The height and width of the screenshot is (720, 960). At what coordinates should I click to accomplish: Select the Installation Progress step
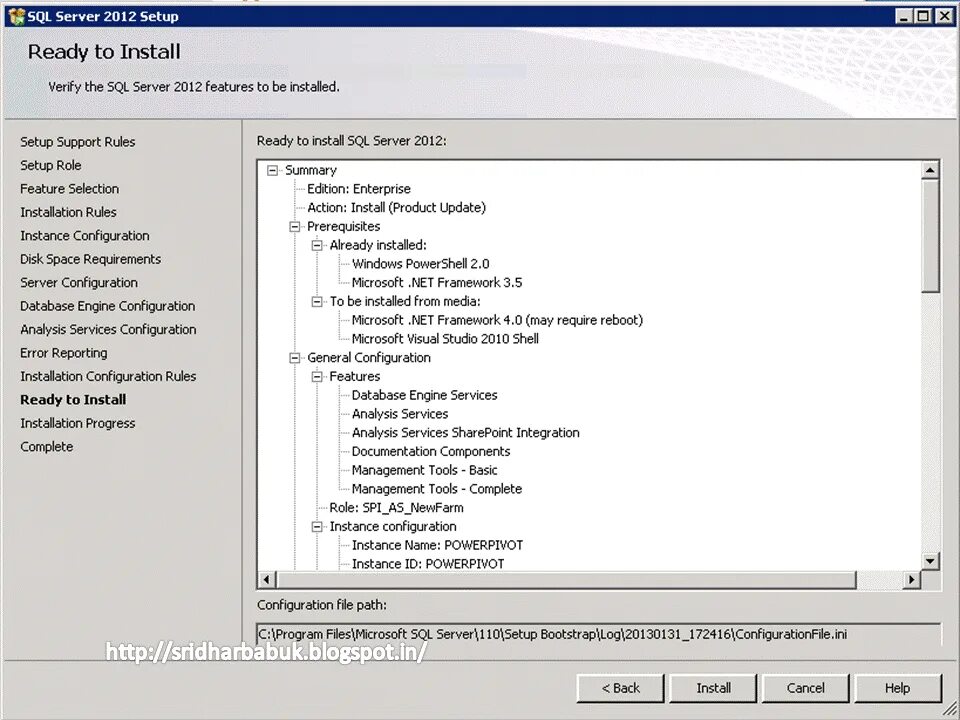pyautogui.click(x=78, y=423)
